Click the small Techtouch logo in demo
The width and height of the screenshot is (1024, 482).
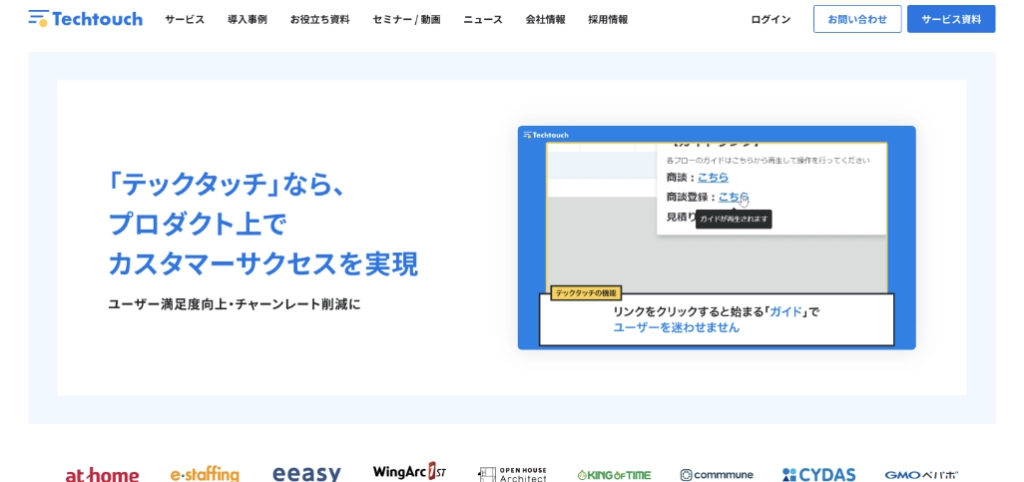tap(546, 135)
